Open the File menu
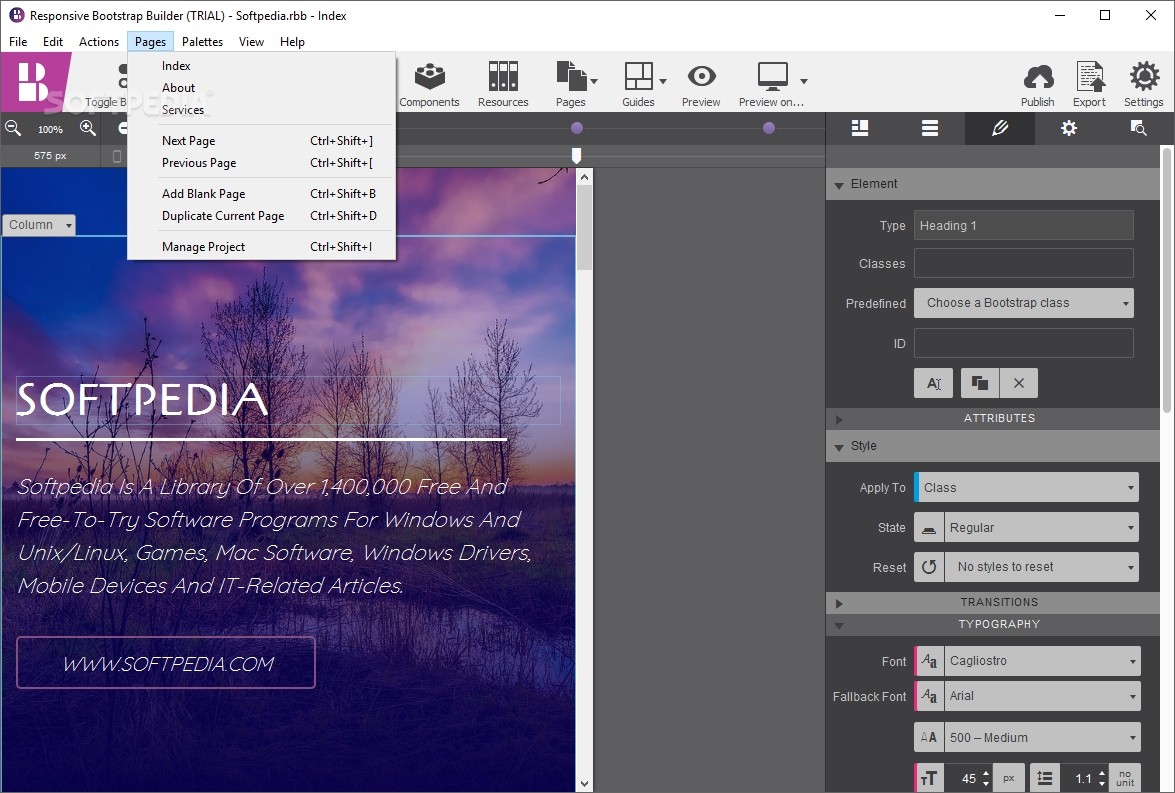Screen dimensions: 1175x793 tap(18, 42)
